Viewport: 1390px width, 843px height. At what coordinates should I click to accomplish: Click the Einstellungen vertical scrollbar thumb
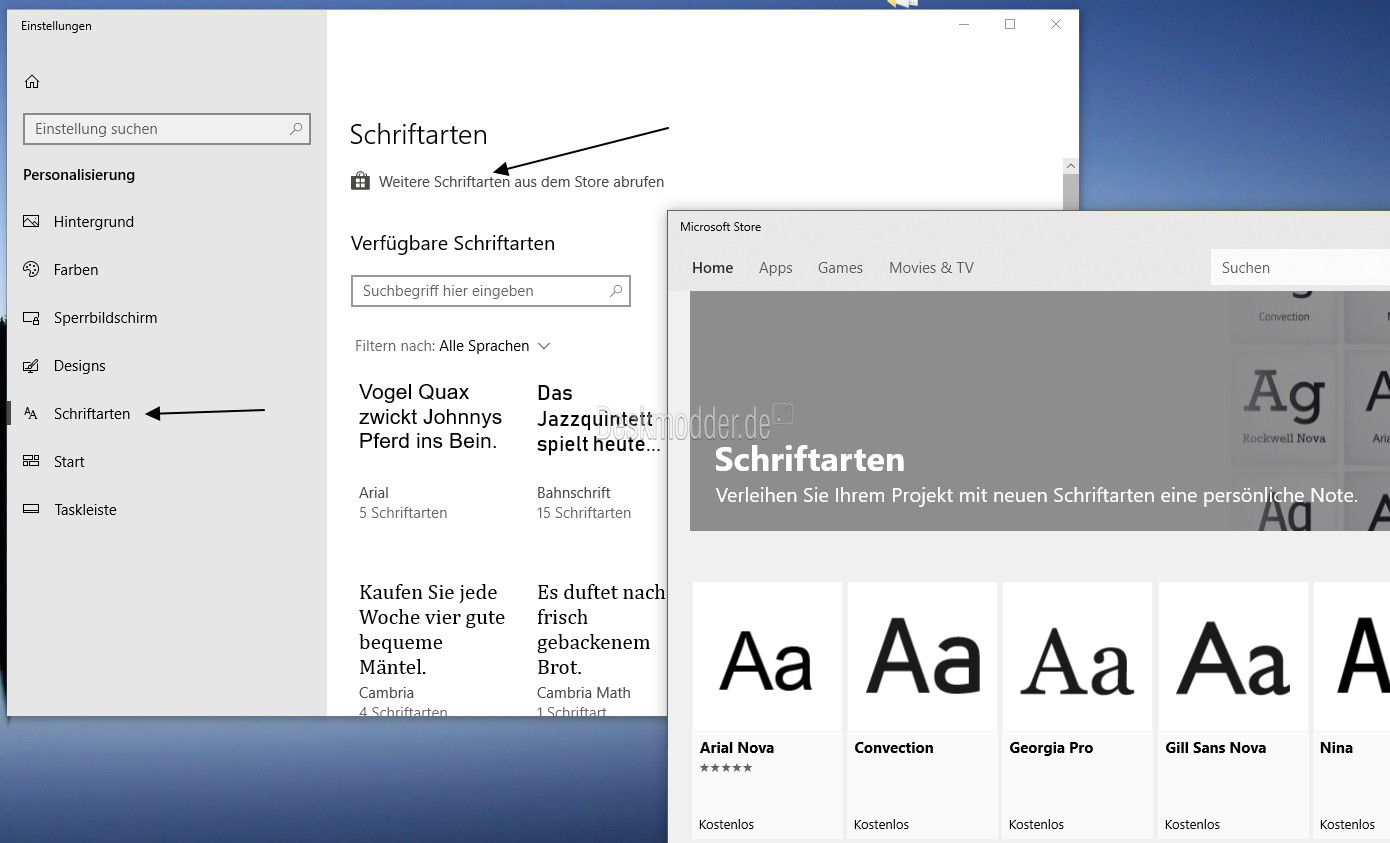point(1071,192)
